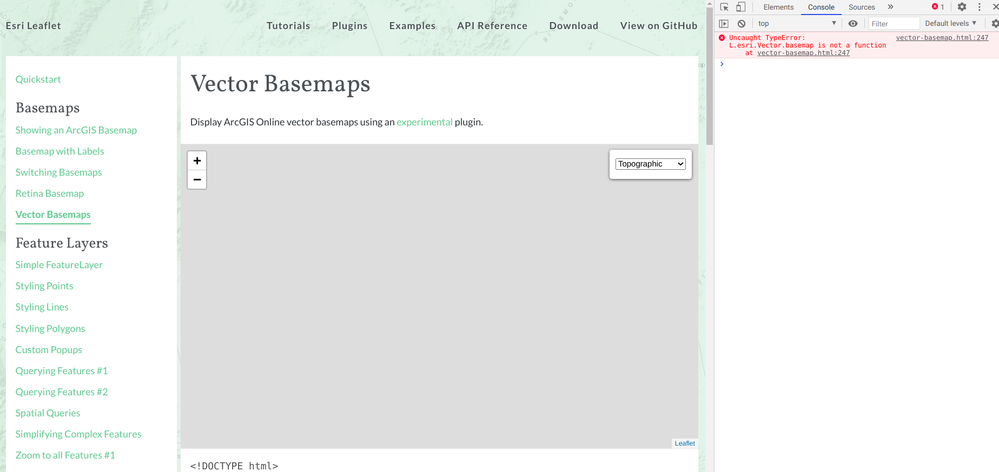This screenshot has width=999, height=472.
Task: Open Spatial Queries example
Action: 48,413
